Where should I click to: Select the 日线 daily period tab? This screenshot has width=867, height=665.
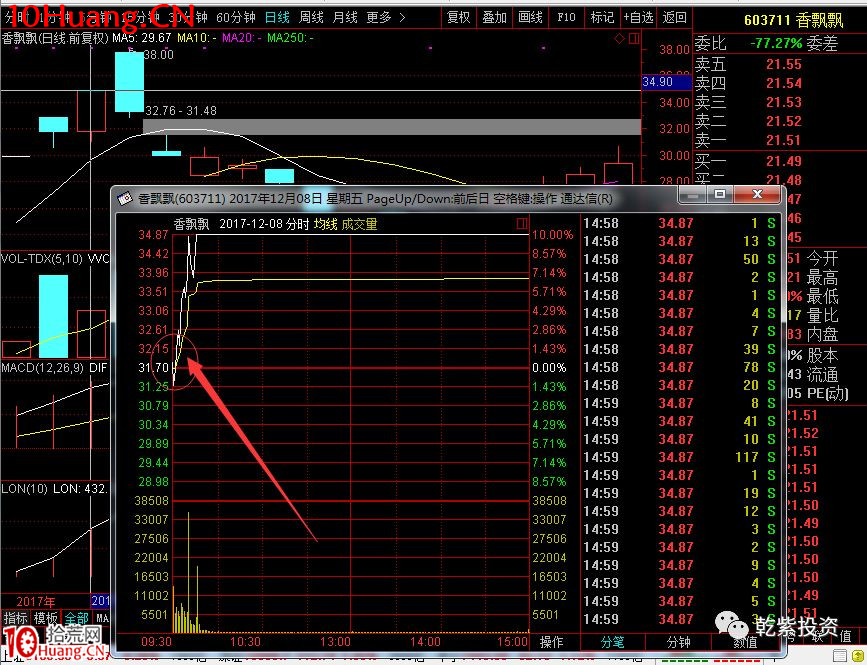(277, 18)
